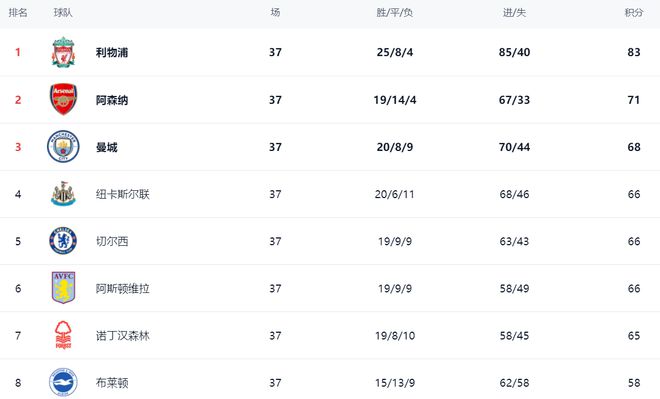The width and height of the screenshot is (660, 399).
Task: Click the 排名 column header
Action: 18,13
